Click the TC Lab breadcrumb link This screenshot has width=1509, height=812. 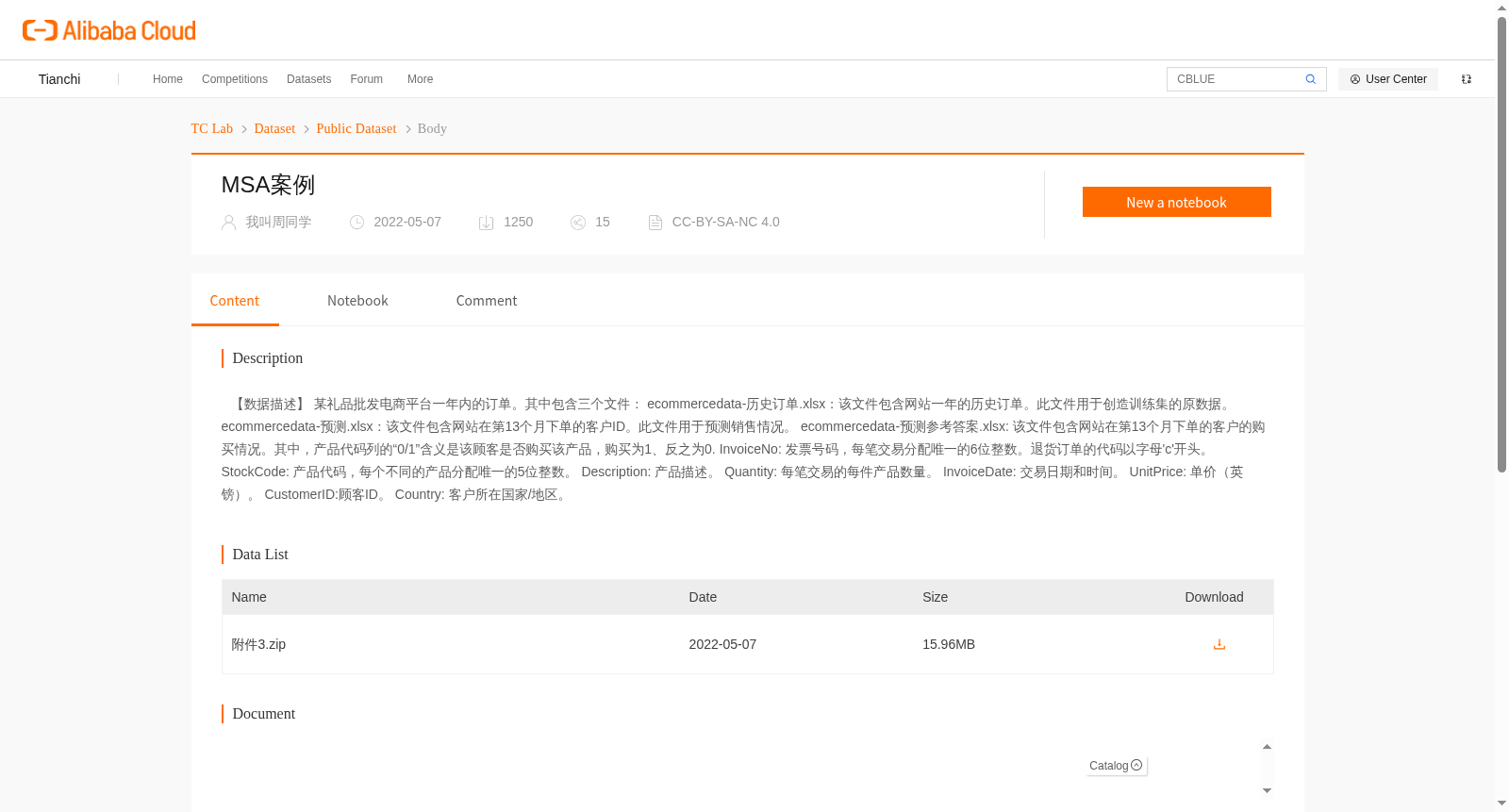[211, 128]
